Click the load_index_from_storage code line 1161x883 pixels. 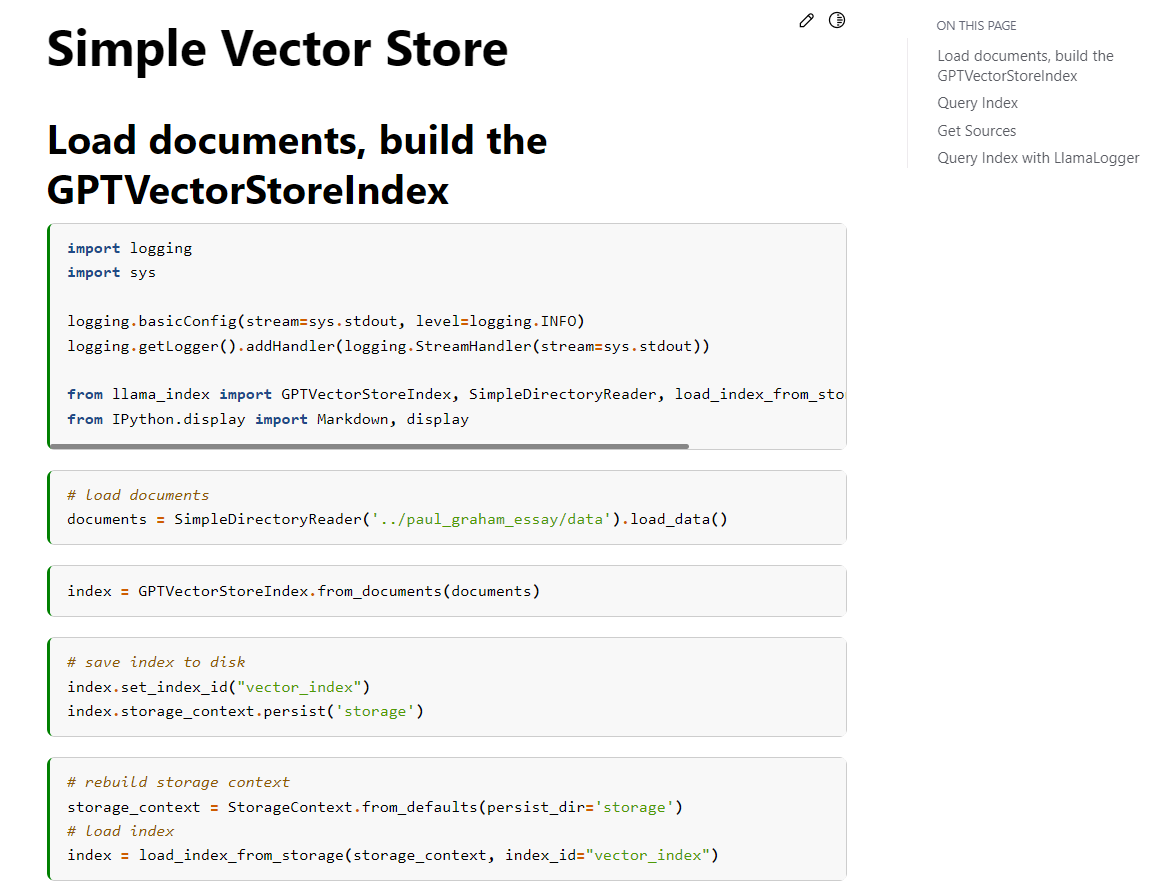click(393, 855)
